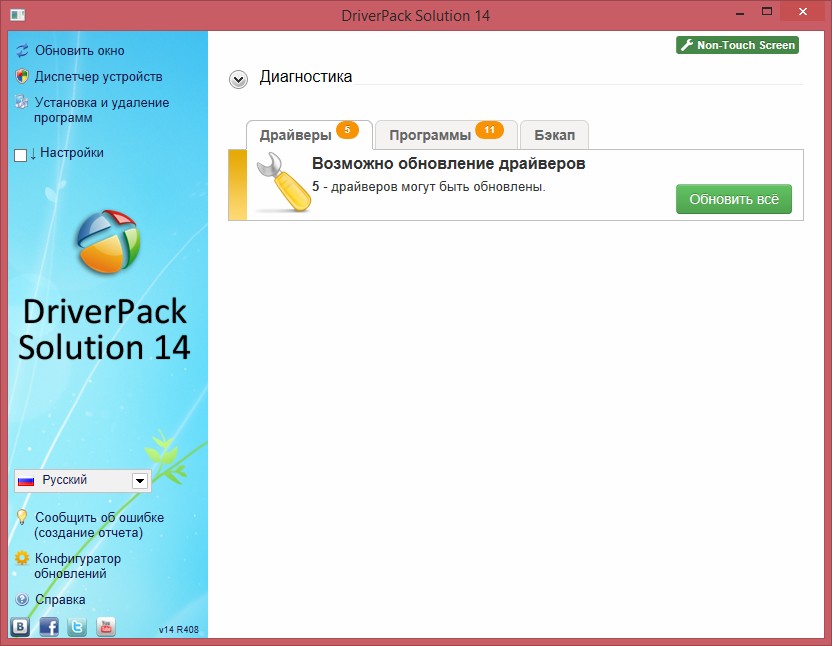This screenshot has width=832, height=646.
Task: Click the refresh arrows icon beside Обновить окно
Action: [x=22, y=50]
